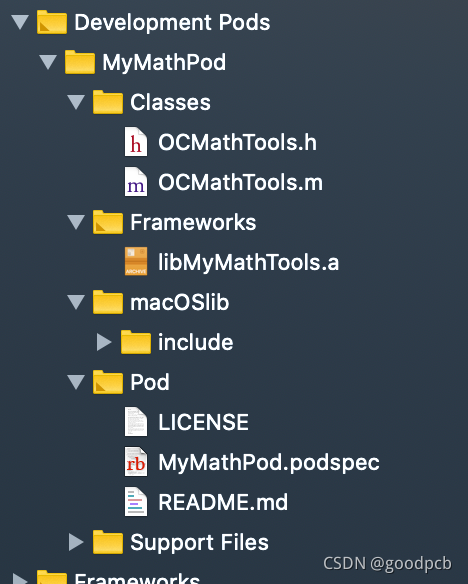Select the macOSlib group label
468x584 pixels.
[x=179, y=302]
